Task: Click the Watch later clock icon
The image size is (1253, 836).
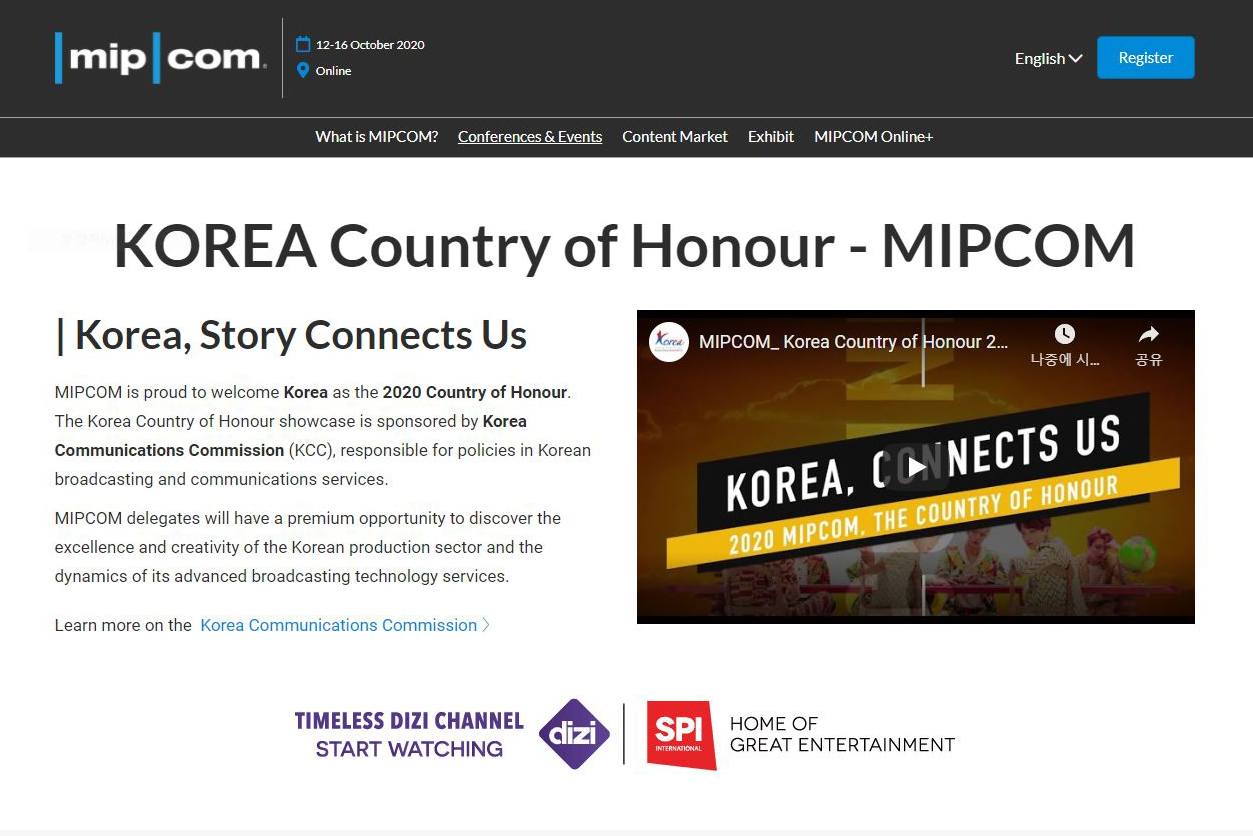Action: coord(1065,334)
